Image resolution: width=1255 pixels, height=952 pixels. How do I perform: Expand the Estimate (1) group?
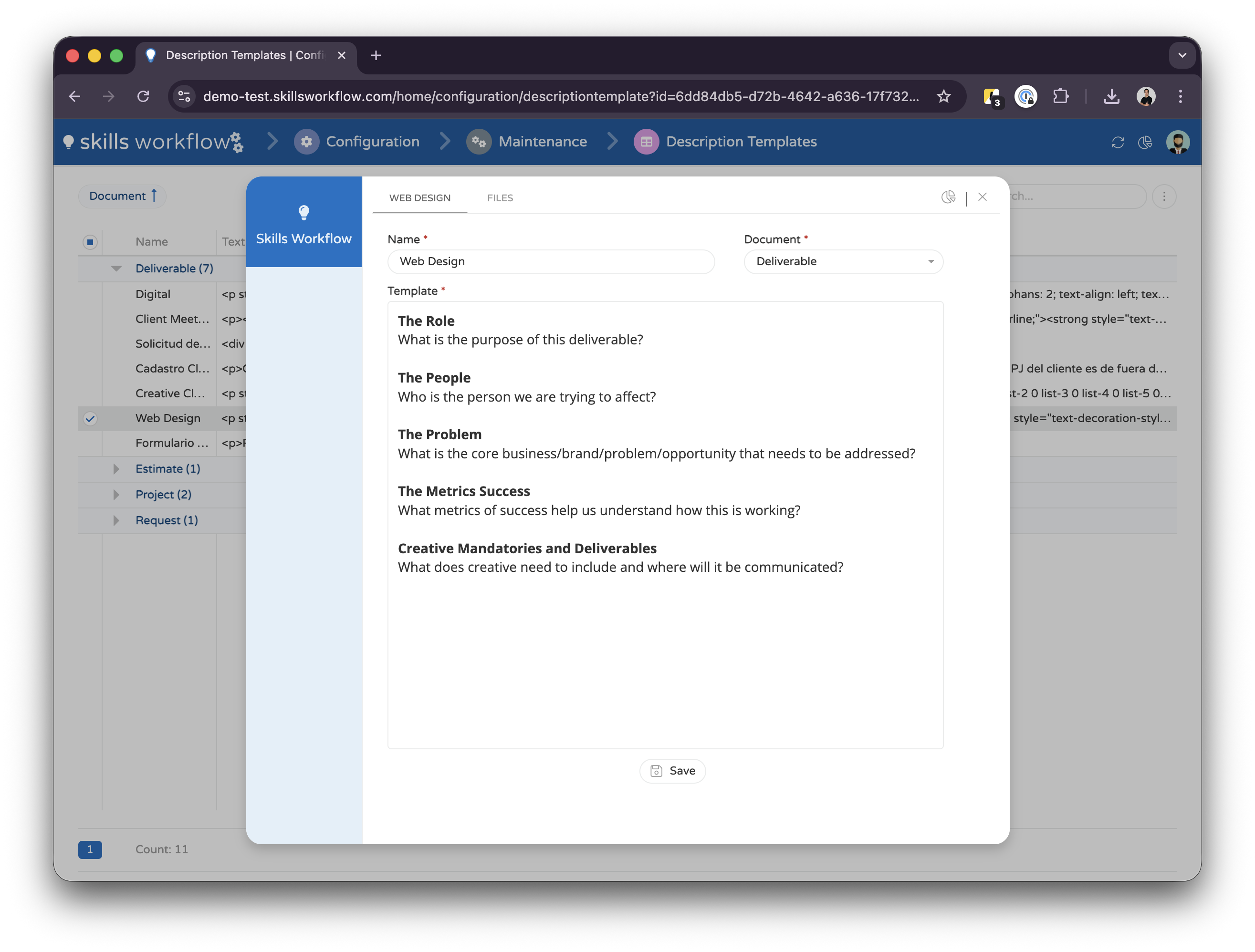[116, 469]
